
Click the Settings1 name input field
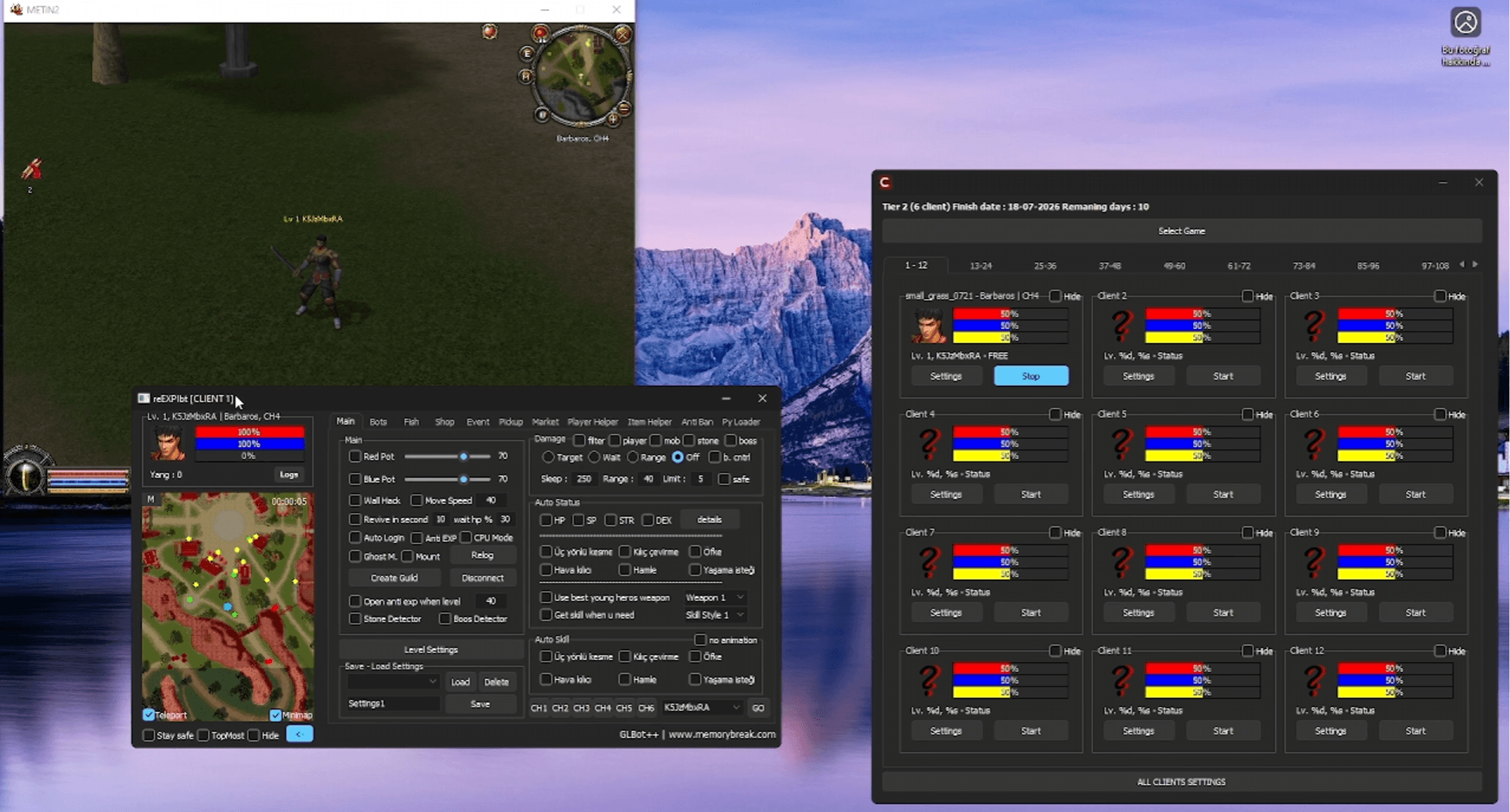point(393,704)
